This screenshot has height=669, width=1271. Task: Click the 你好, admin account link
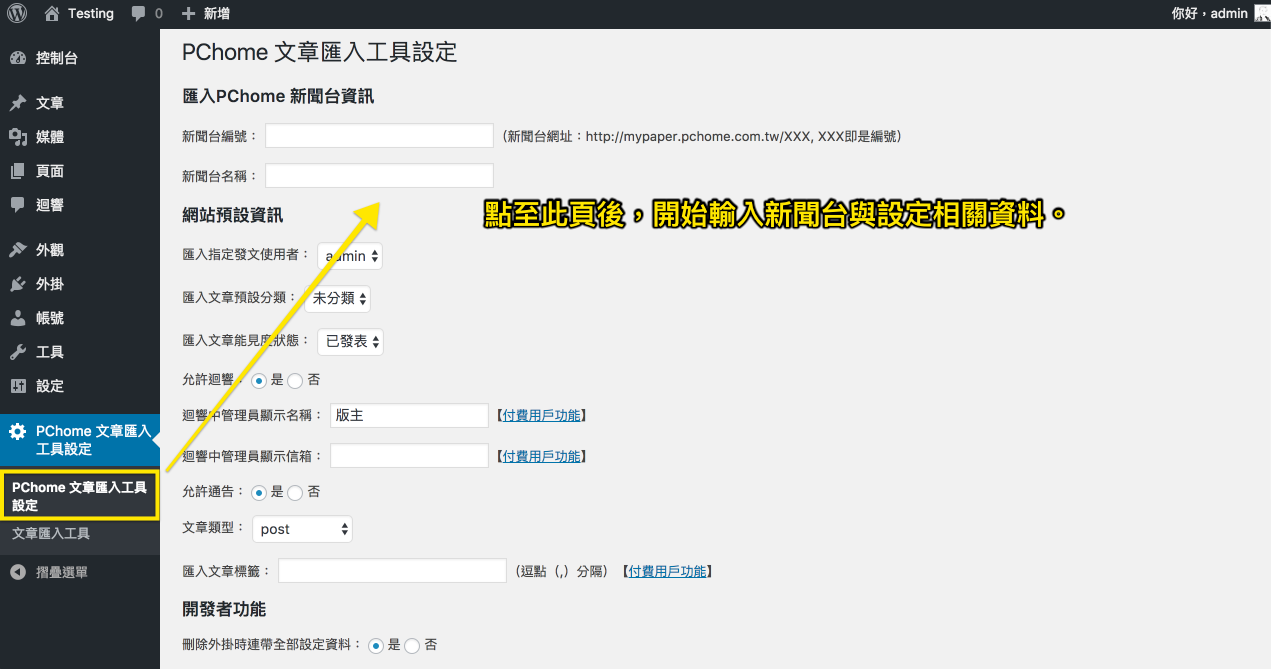tap(1209, 13)
